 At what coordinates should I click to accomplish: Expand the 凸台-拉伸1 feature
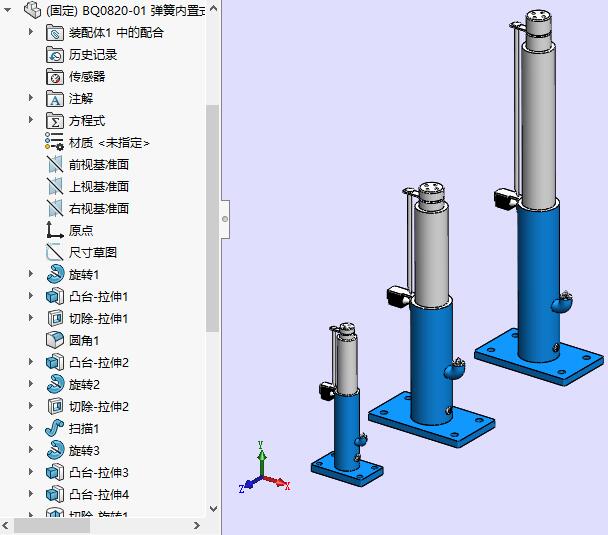tap(31, 296)
